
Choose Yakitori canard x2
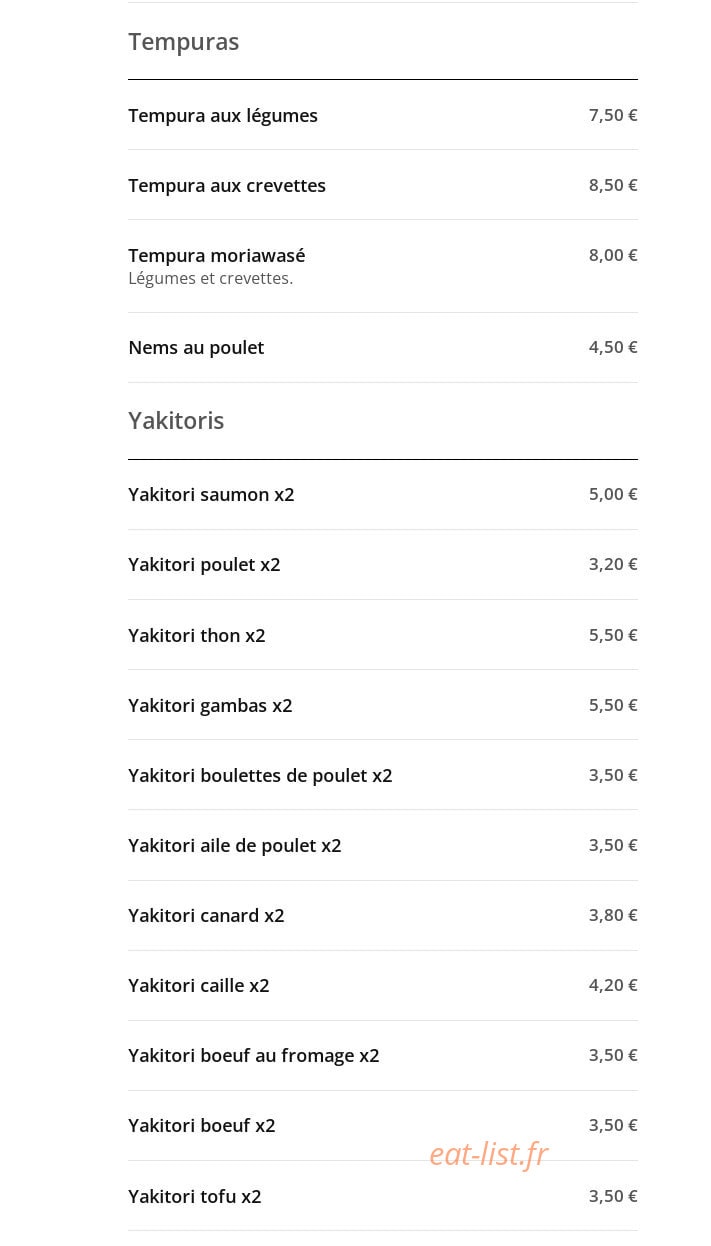(383, 916)
